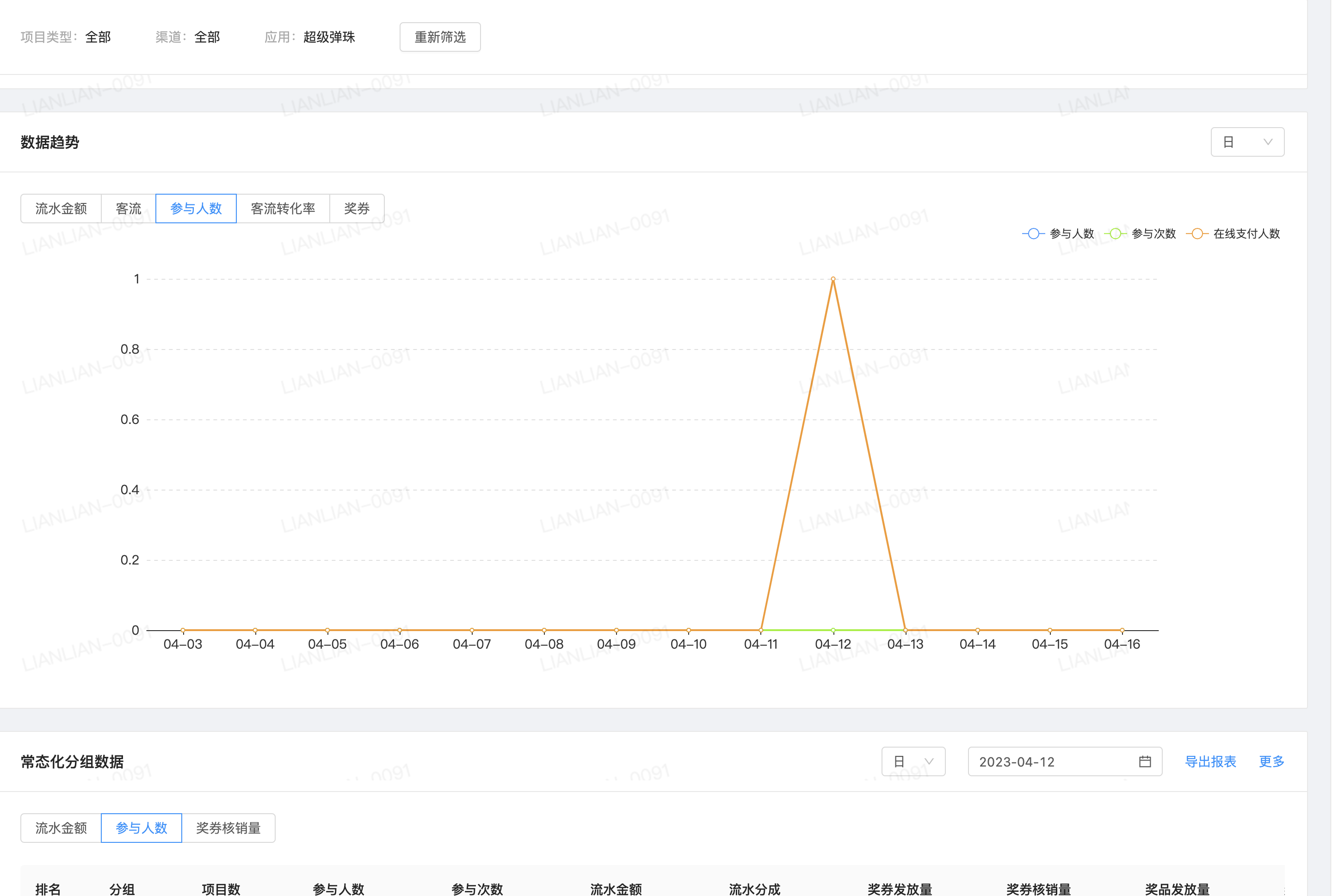Screen dimensions: 1332x896
Task: Open the 客流转化率 trend tab
Action: click(x=283, y=209)
